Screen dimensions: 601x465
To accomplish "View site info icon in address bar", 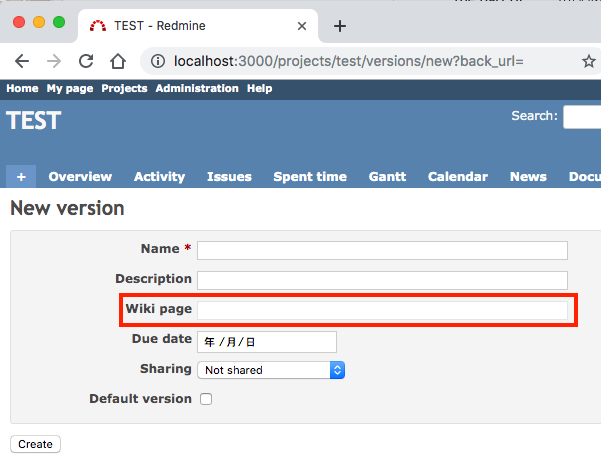I will click(158, 61).
